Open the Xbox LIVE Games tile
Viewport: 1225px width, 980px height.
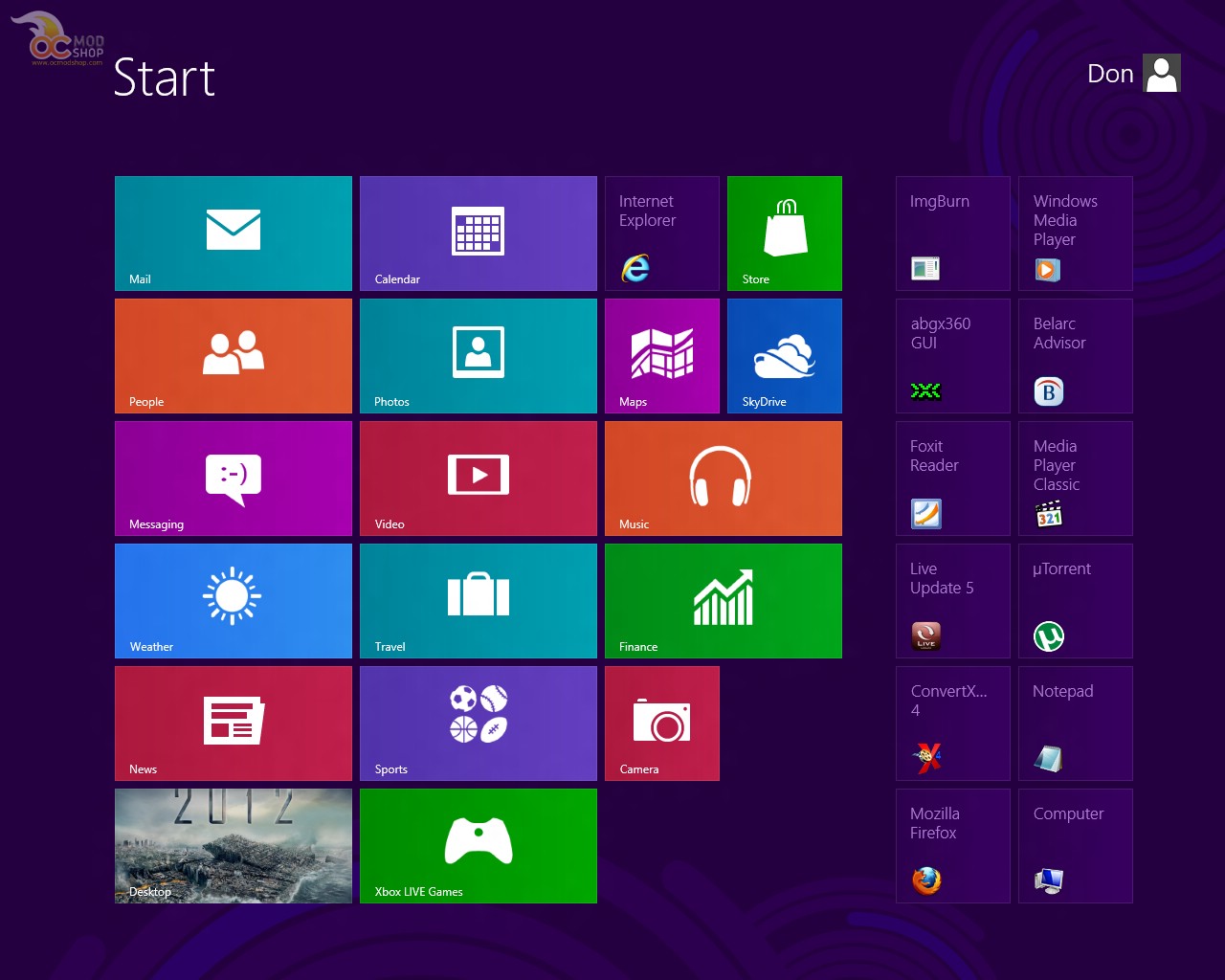[479, 846]
